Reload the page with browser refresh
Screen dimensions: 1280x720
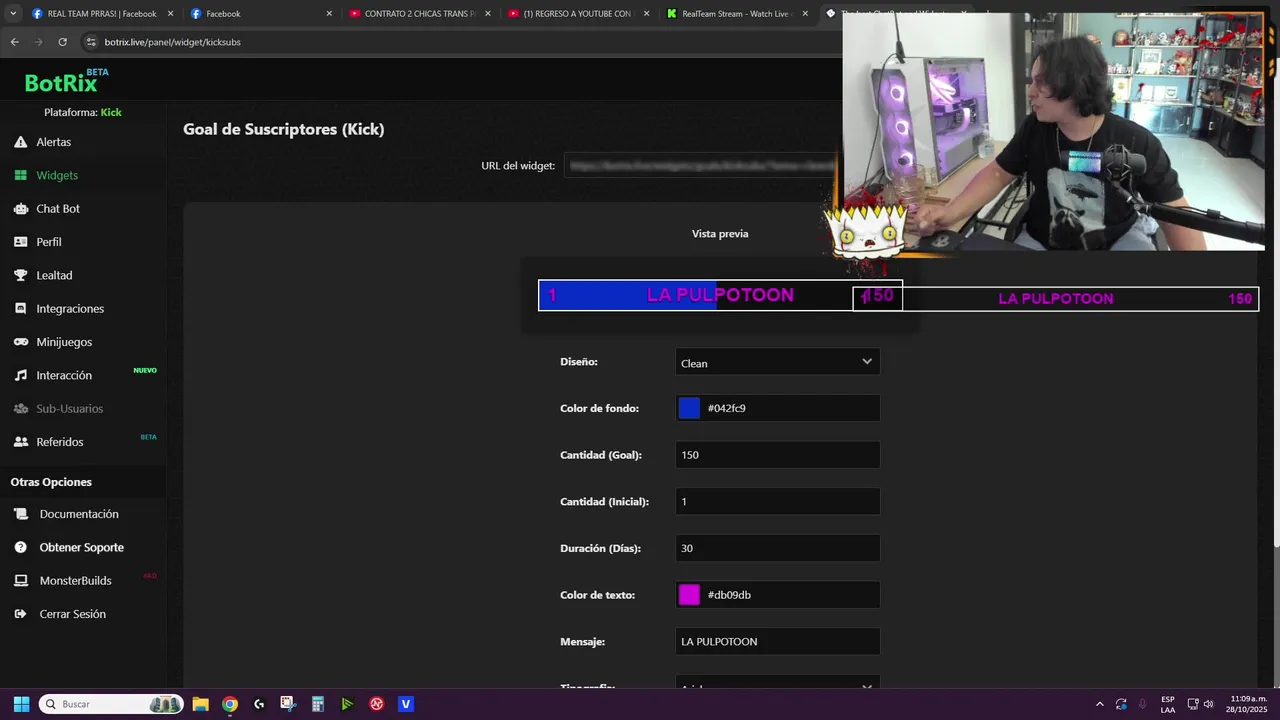[62, 42]
